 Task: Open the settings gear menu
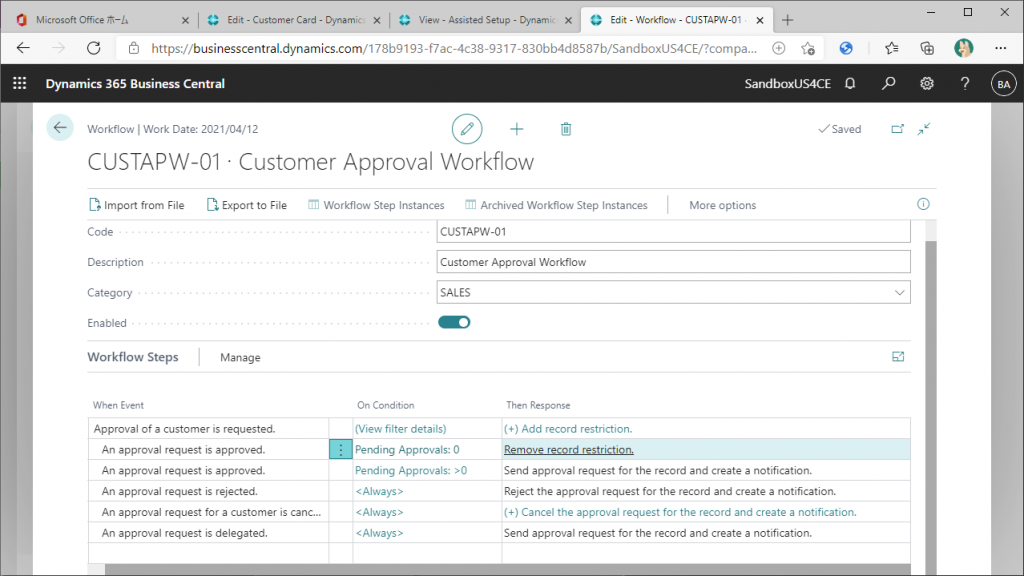[927, 84]
